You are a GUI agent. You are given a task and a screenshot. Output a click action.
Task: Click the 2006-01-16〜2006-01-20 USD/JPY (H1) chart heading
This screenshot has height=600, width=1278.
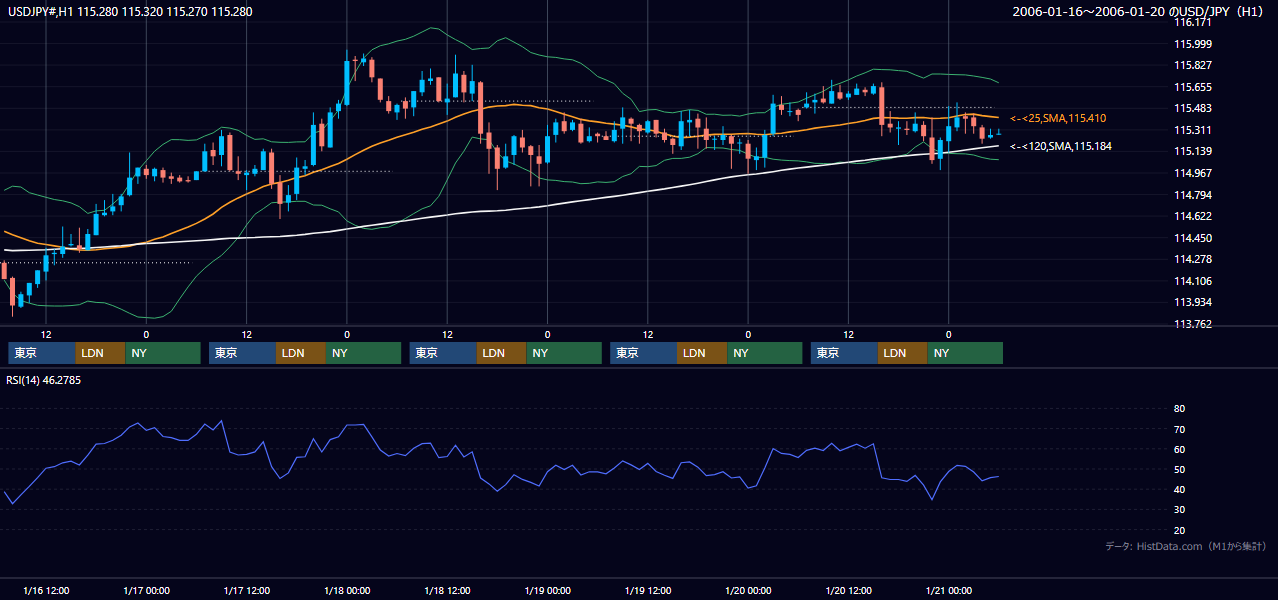pyautogui.click(x=1138, y=12)
